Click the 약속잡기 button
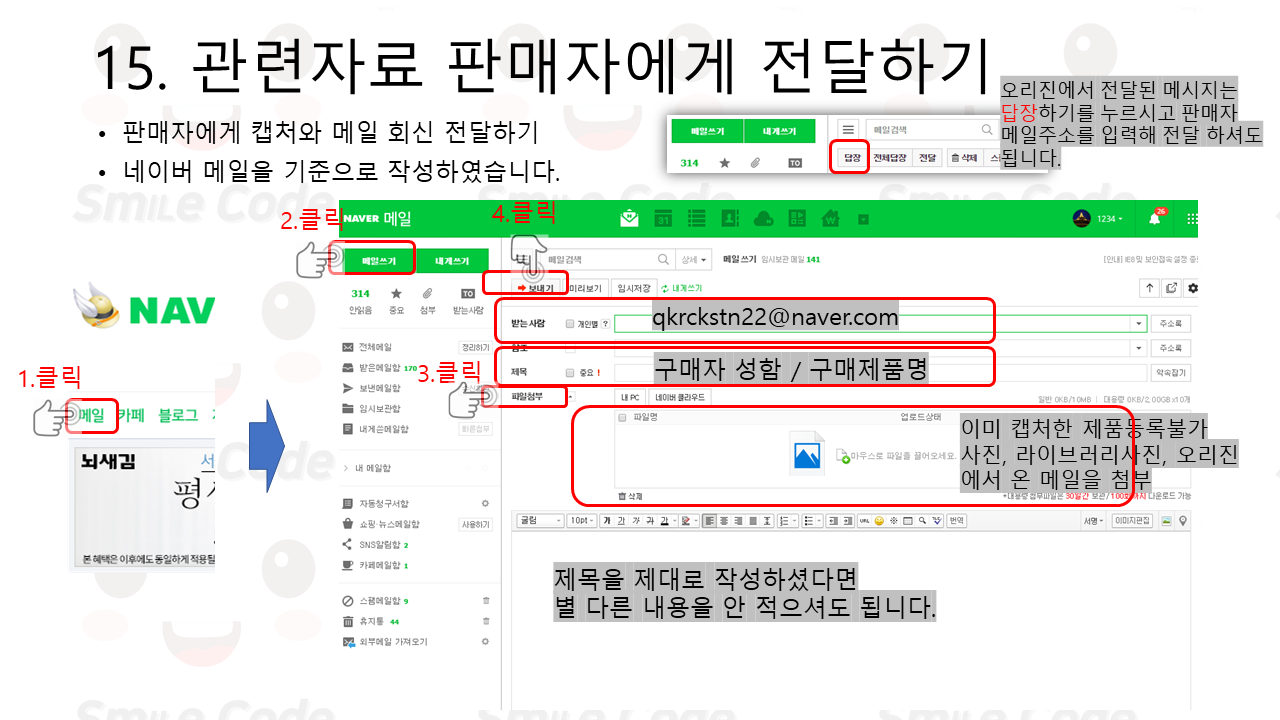The width and height of the screenshot is (1280, 720). point(1171,372)
